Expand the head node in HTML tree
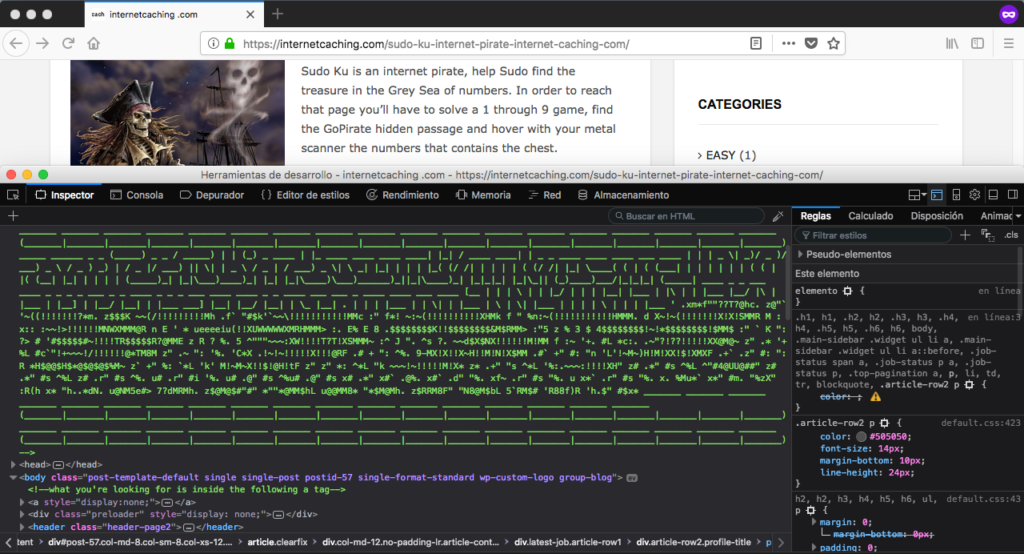The width and height of the screenshot is (1024, 554). click(13, 464)
